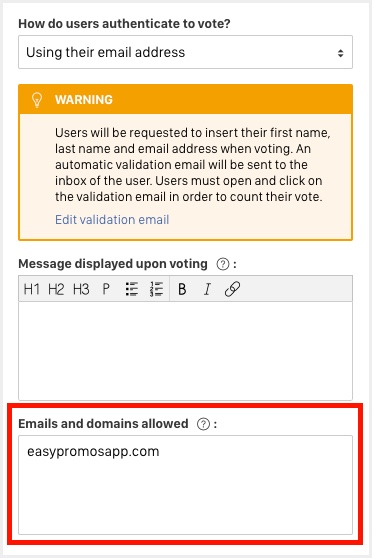
Task: Click 'How do users authenticate to vote?' label
Action: 124,23
